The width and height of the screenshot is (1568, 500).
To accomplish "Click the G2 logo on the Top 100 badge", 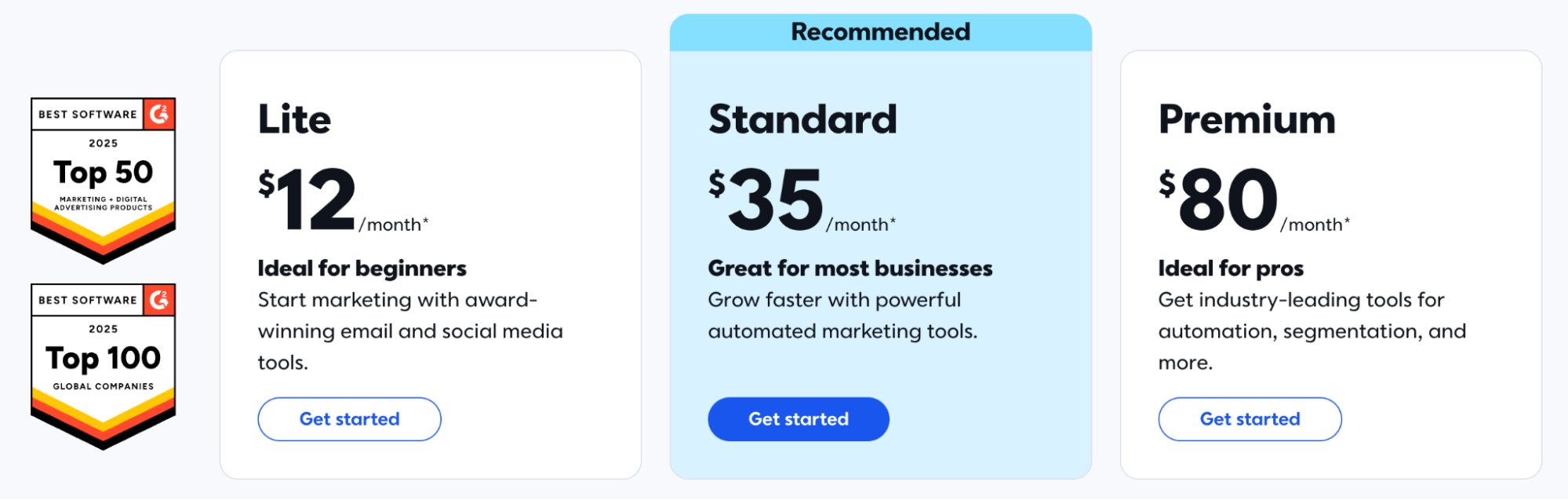I will pos(161,300).
